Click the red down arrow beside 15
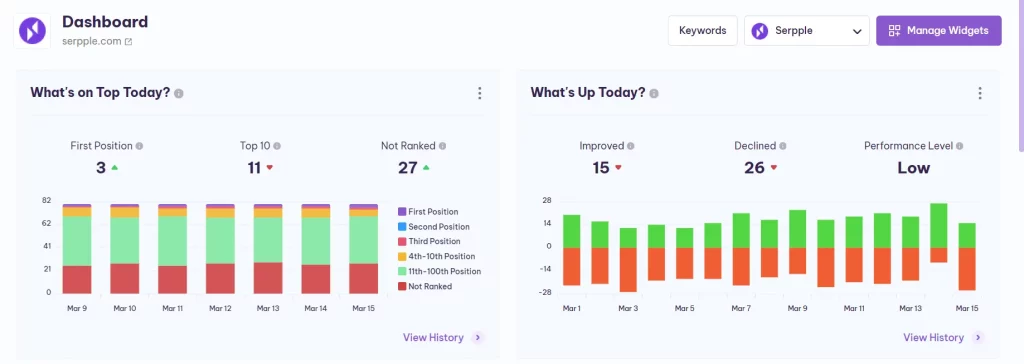 tap(618, 168)
